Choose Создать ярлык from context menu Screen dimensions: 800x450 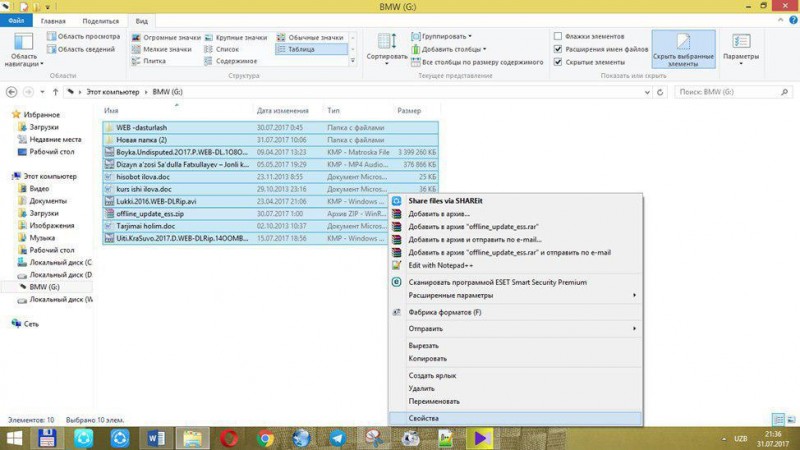pos(515,376)
